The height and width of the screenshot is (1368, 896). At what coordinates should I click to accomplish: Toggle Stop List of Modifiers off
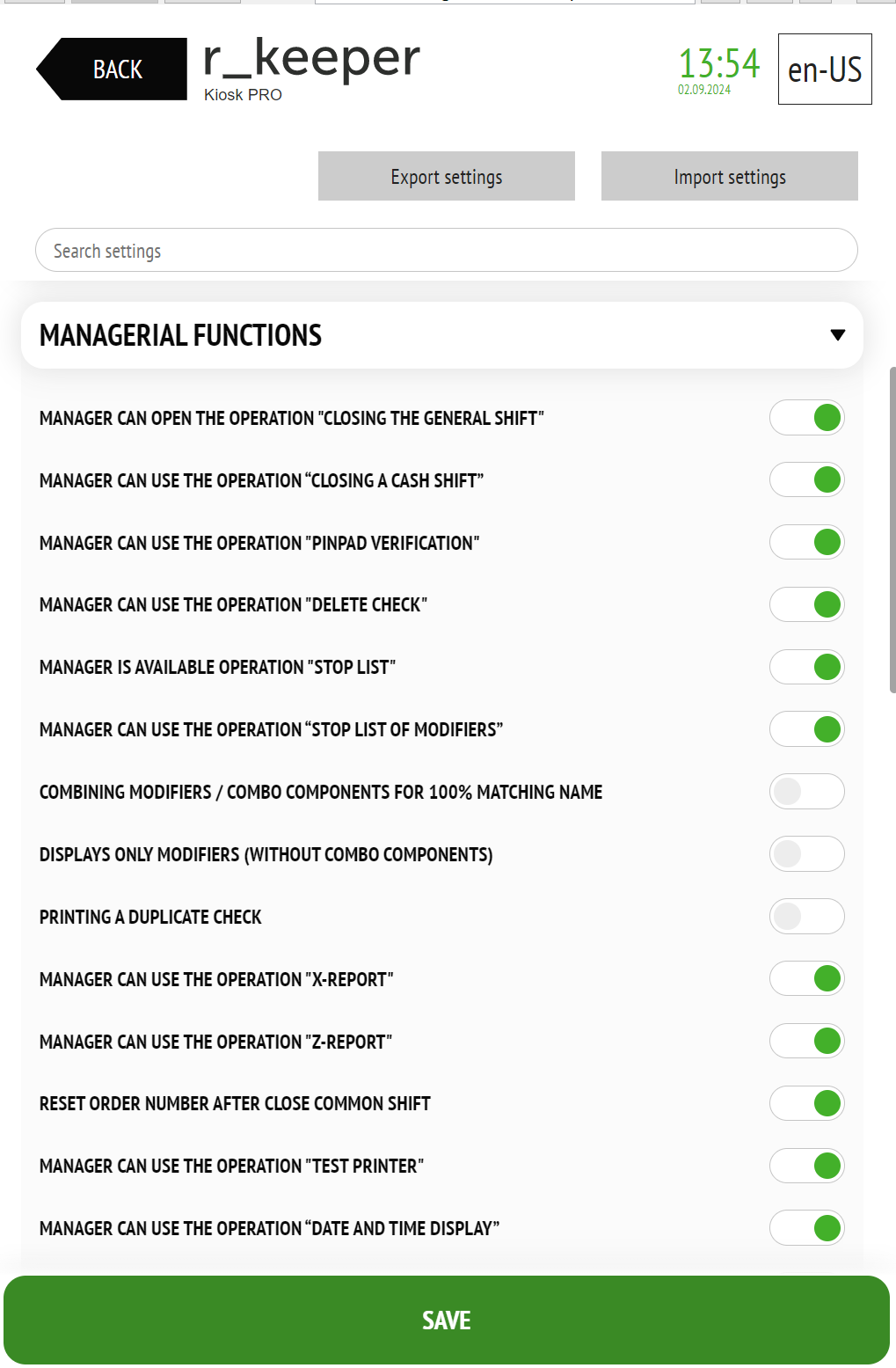pos(807,730)
